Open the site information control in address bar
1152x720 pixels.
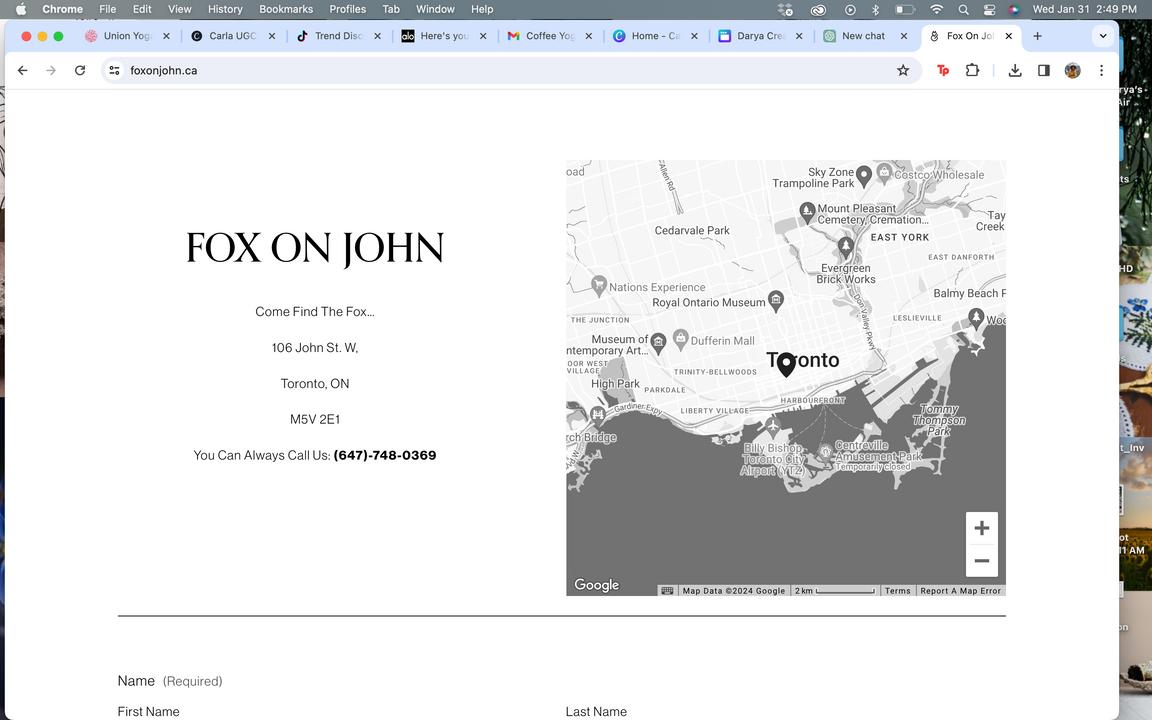114,71
